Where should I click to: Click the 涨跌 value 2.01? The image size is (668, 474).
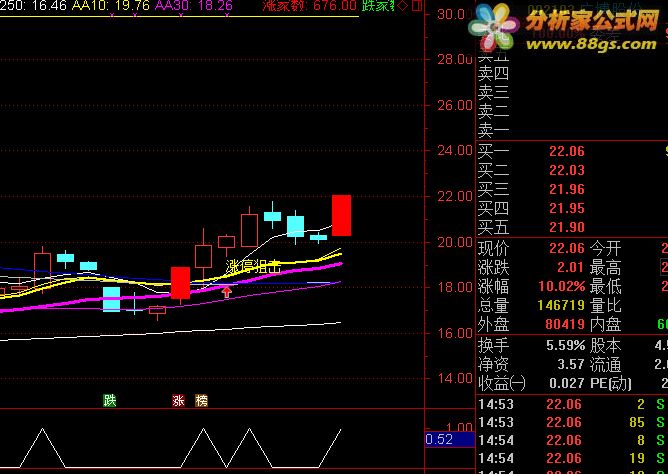click(x=570, y=267)
